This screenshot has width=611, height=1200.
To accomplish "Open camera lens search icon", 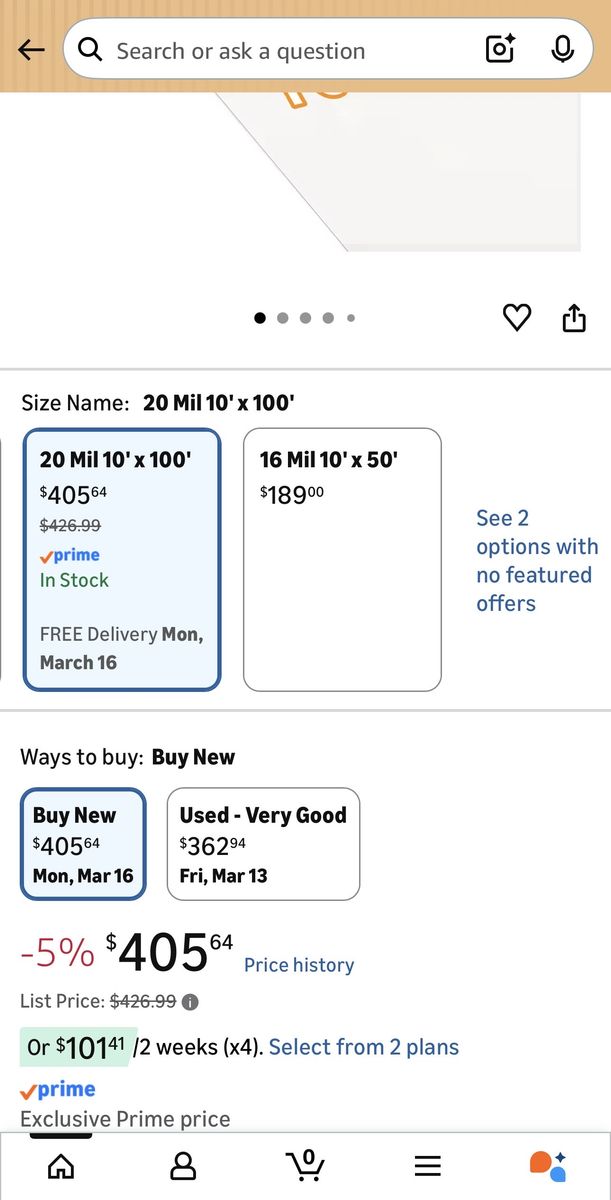I will point(499,49).
